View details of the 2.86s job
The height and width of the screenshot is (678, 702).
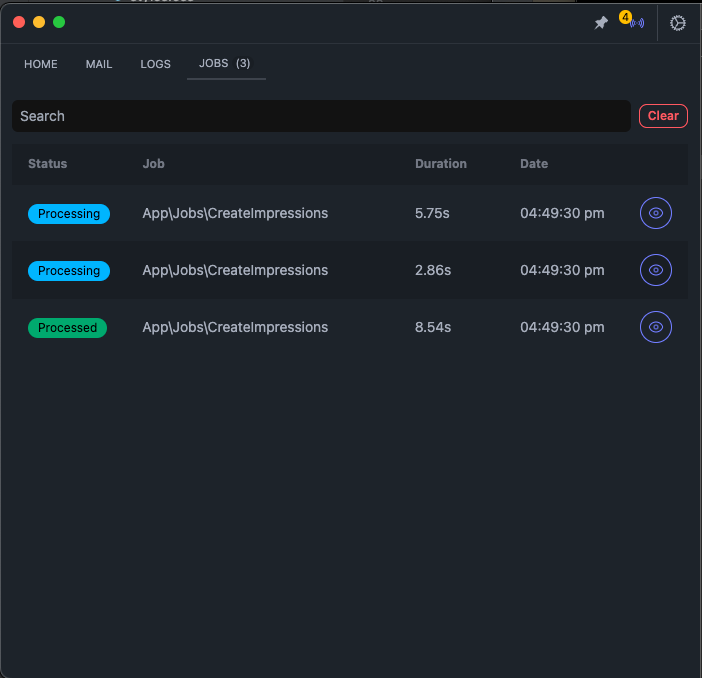655,270
